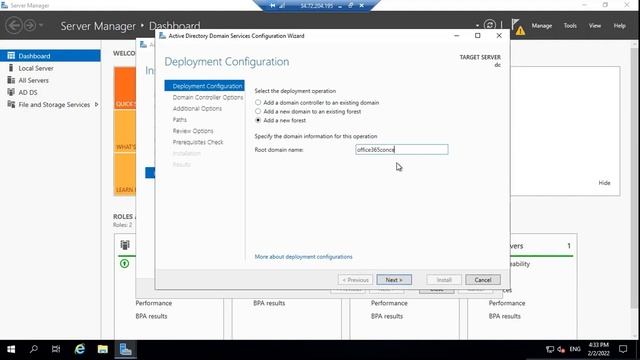Select the Domain Controller Options step

tap(208, 97)
